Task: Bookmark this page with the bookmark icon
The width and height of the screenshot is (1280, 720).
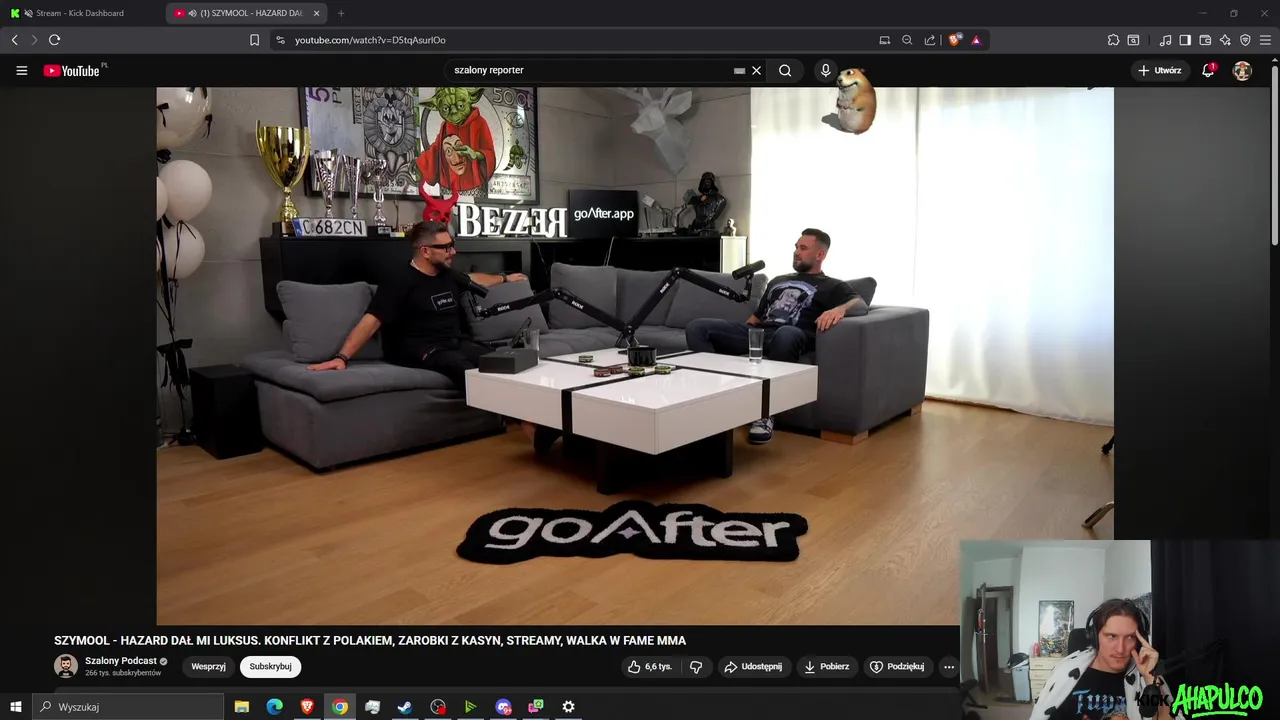Action: [x=254, y=40]
